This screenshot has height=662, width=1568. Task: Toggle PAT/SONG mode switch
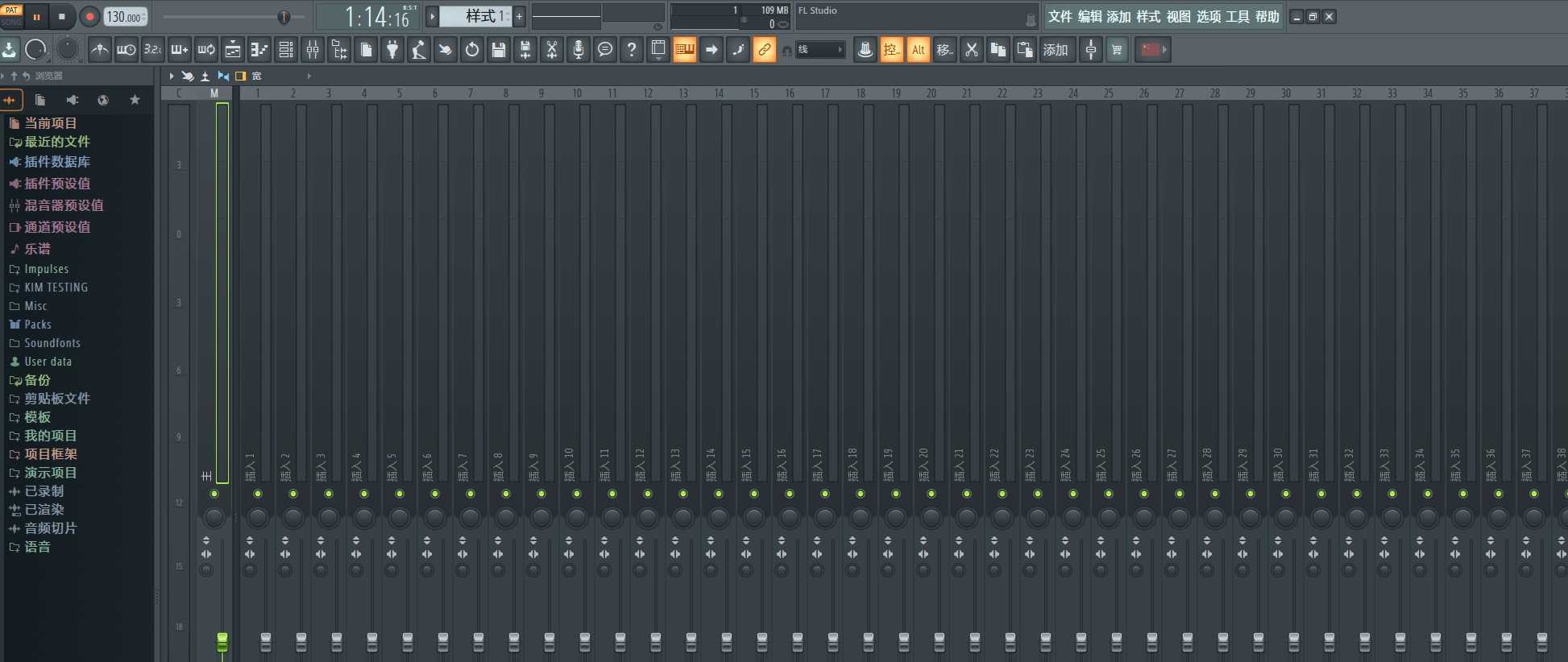11,16
